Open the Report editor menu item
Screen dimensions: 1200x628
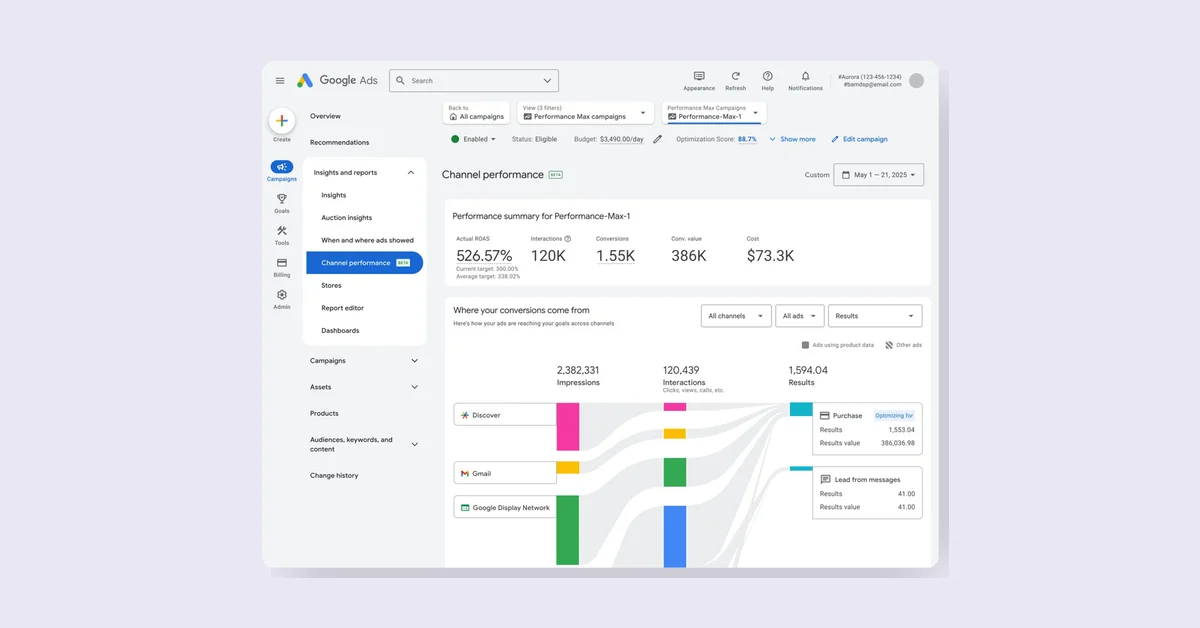pos(342,308)
